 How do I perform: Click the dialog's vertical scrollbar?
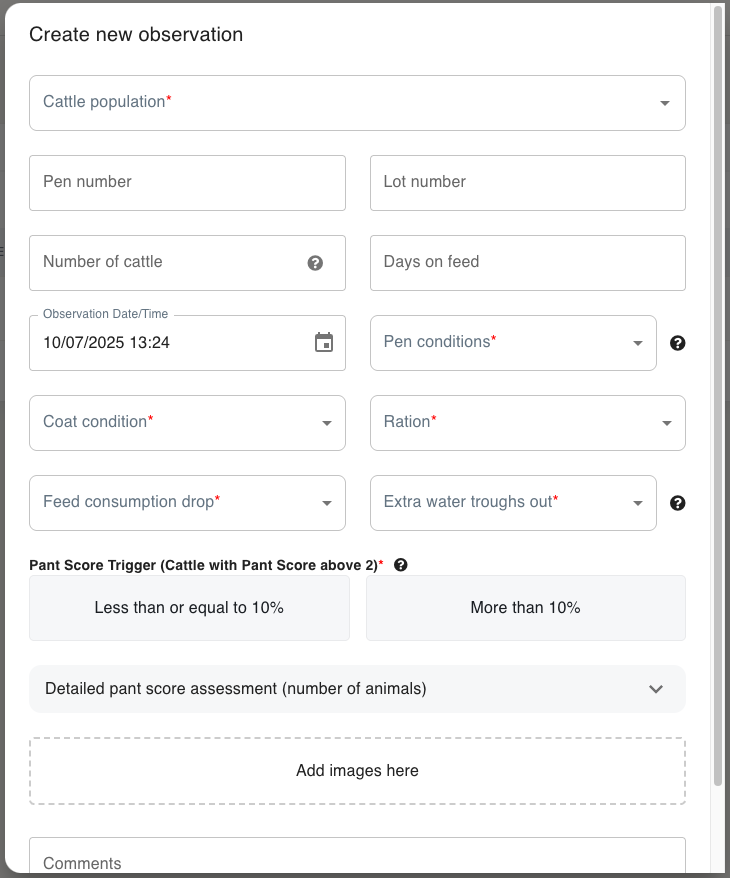pyautogui.click(x=717, y=400)
